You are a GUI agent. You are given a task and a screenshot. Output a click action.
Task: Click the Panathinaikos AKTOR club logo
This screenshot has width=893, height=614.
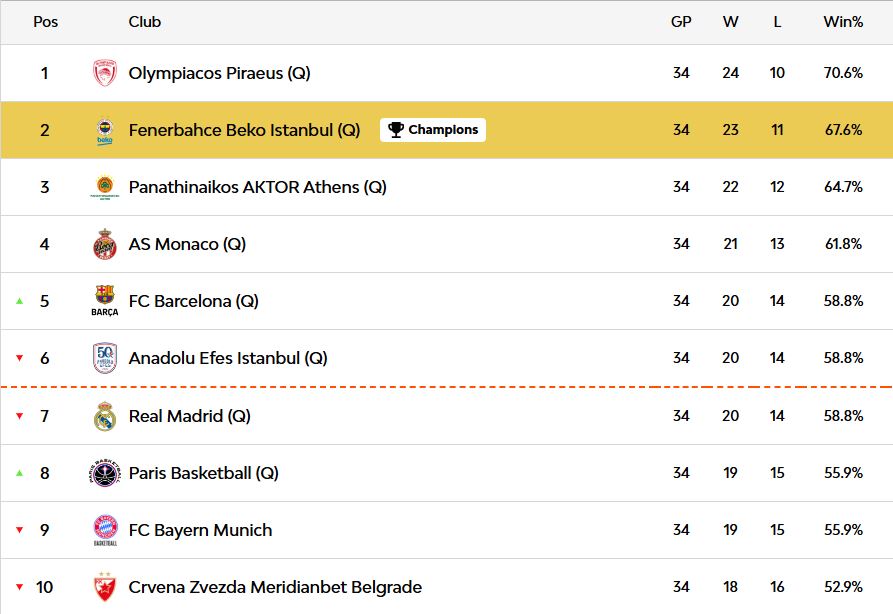[105, 188]
